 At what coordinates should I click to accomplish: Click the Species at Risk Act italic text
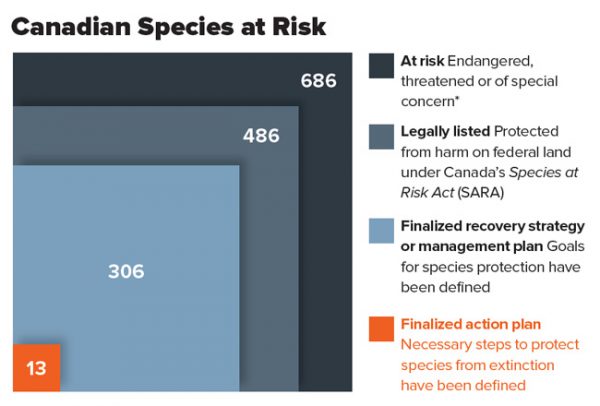point(489,182)
